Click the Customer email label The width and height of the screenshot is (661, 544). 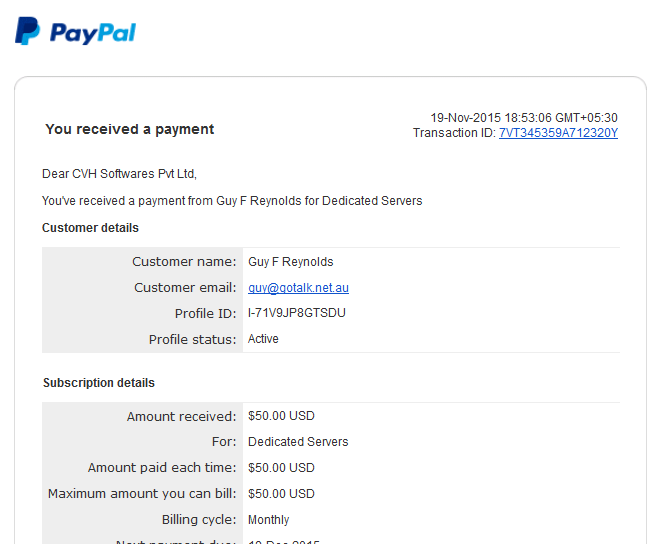click(x=185, y=288)
